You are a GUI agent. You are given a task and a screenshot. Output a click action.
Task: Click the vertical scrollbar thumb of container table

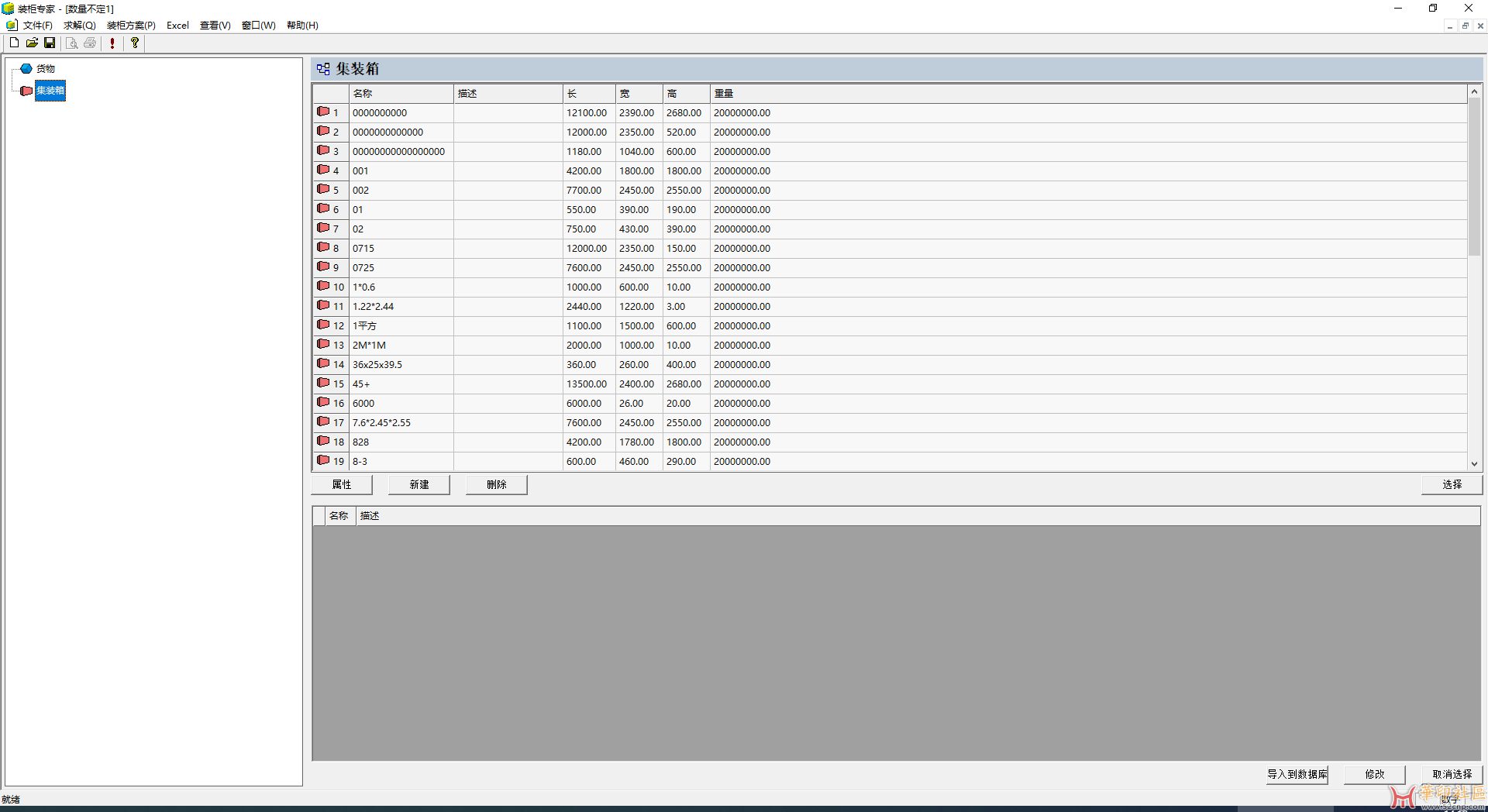1474,177
